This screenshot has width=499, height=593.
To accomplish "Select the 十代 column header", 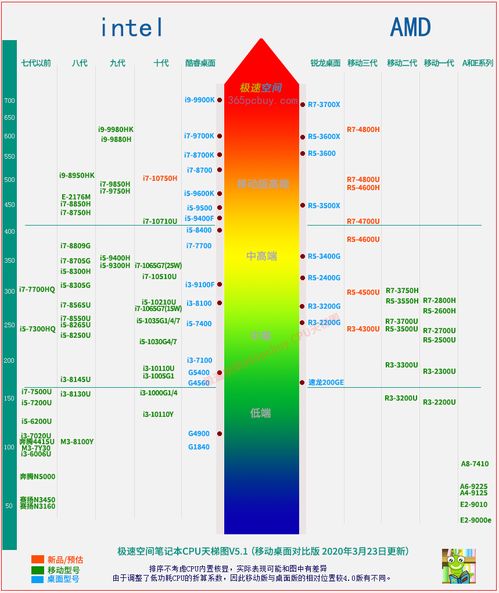I will [161, 63].
